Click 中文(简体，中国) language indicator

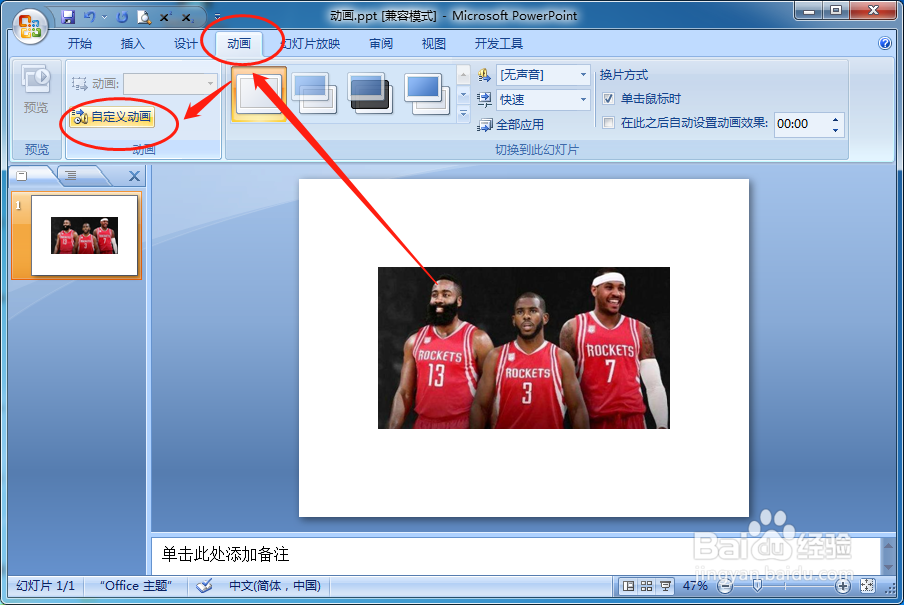click(275, 586)
